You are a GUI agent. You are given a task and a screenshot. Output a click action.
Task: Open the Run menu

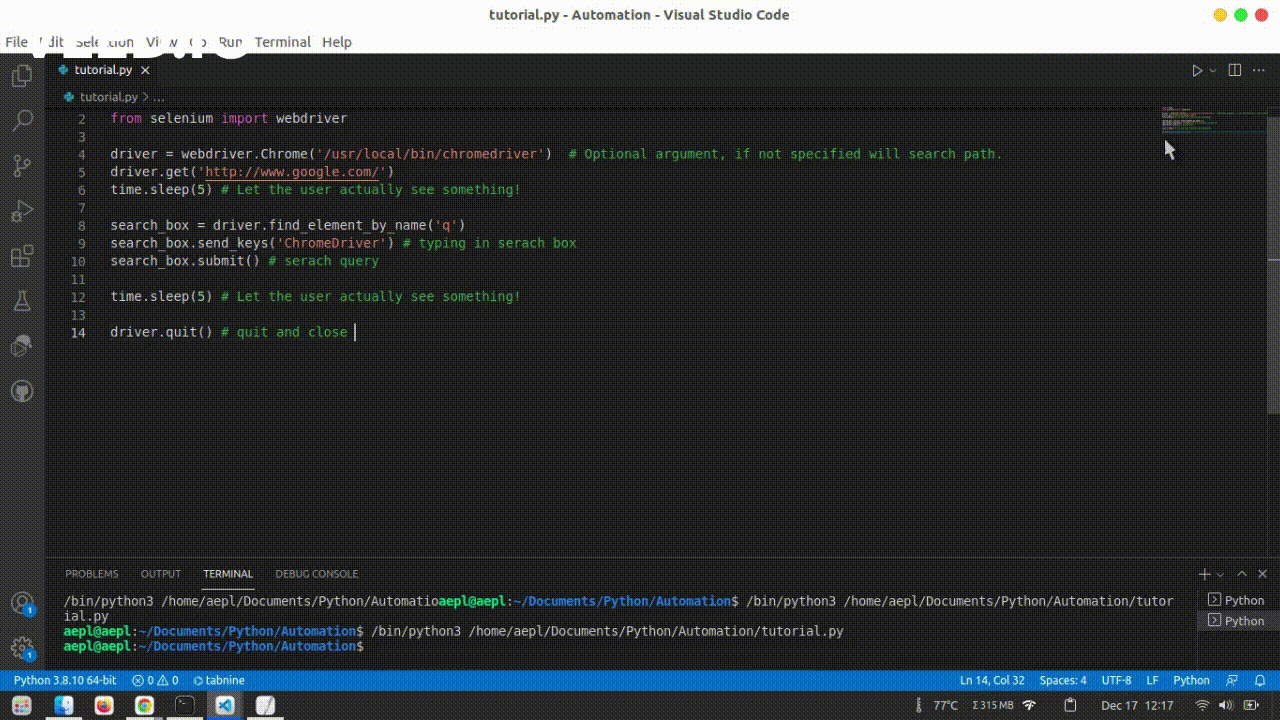(x=231, y=42)
